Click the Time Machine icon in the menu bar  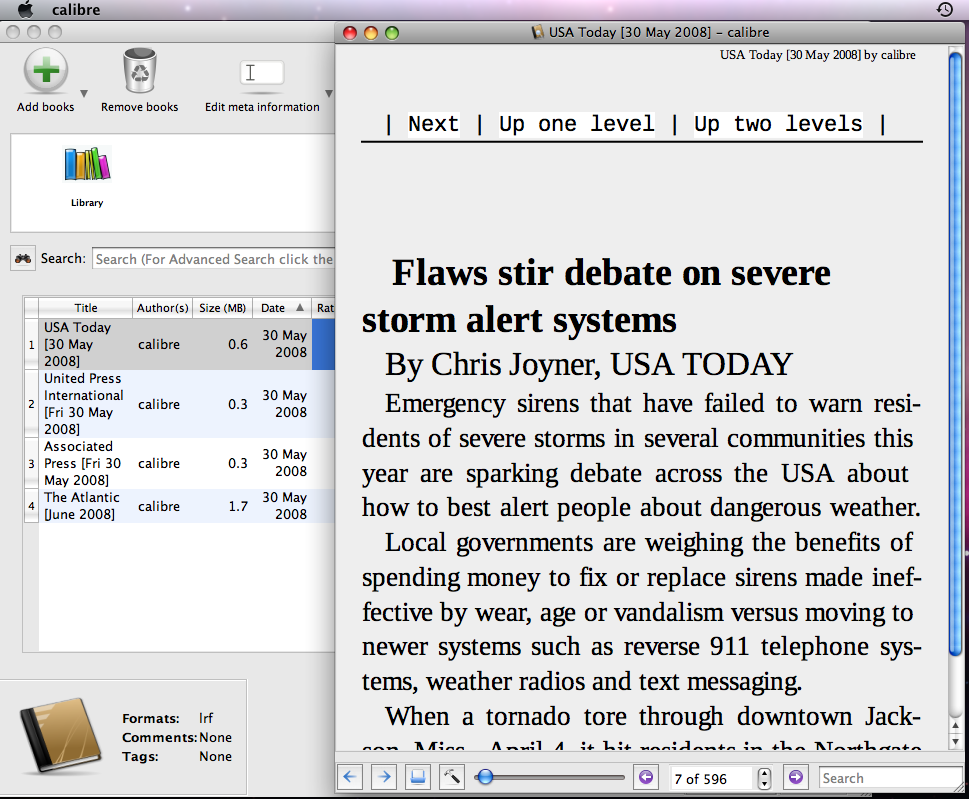point(944,9)
